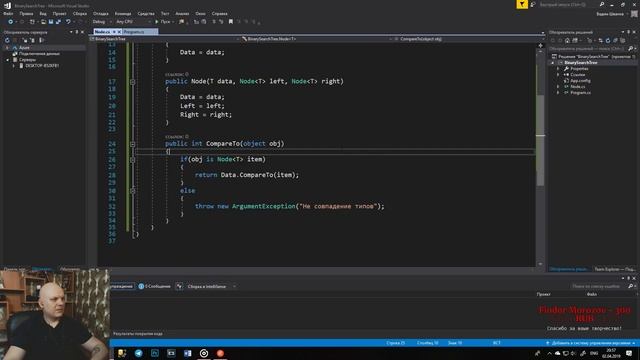Open the CompareTo(object obj) member dropdown
640x360 pixels.
[469, 39]
